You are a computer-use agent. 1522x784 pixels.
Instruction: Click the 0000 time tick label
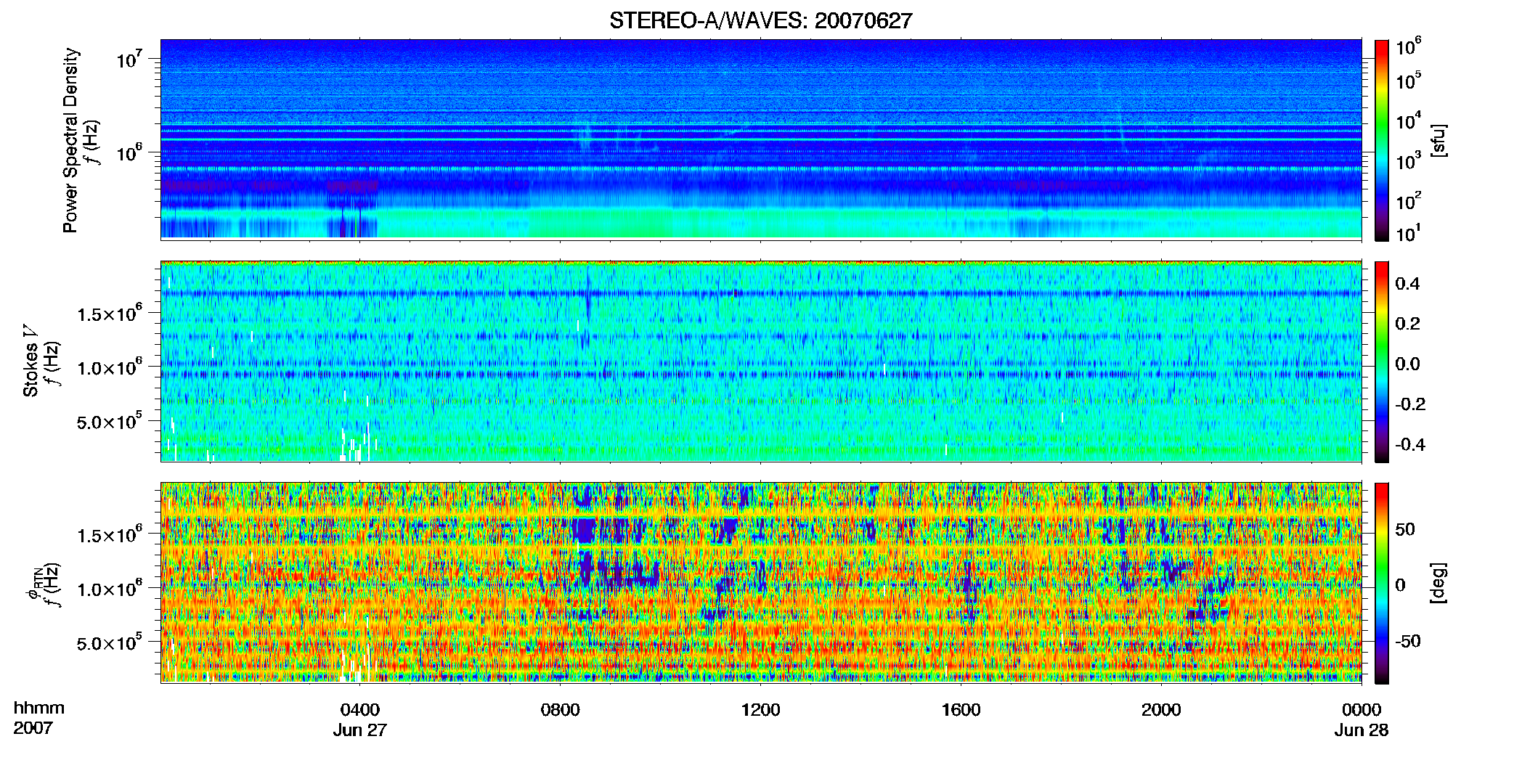(1362, 710)
